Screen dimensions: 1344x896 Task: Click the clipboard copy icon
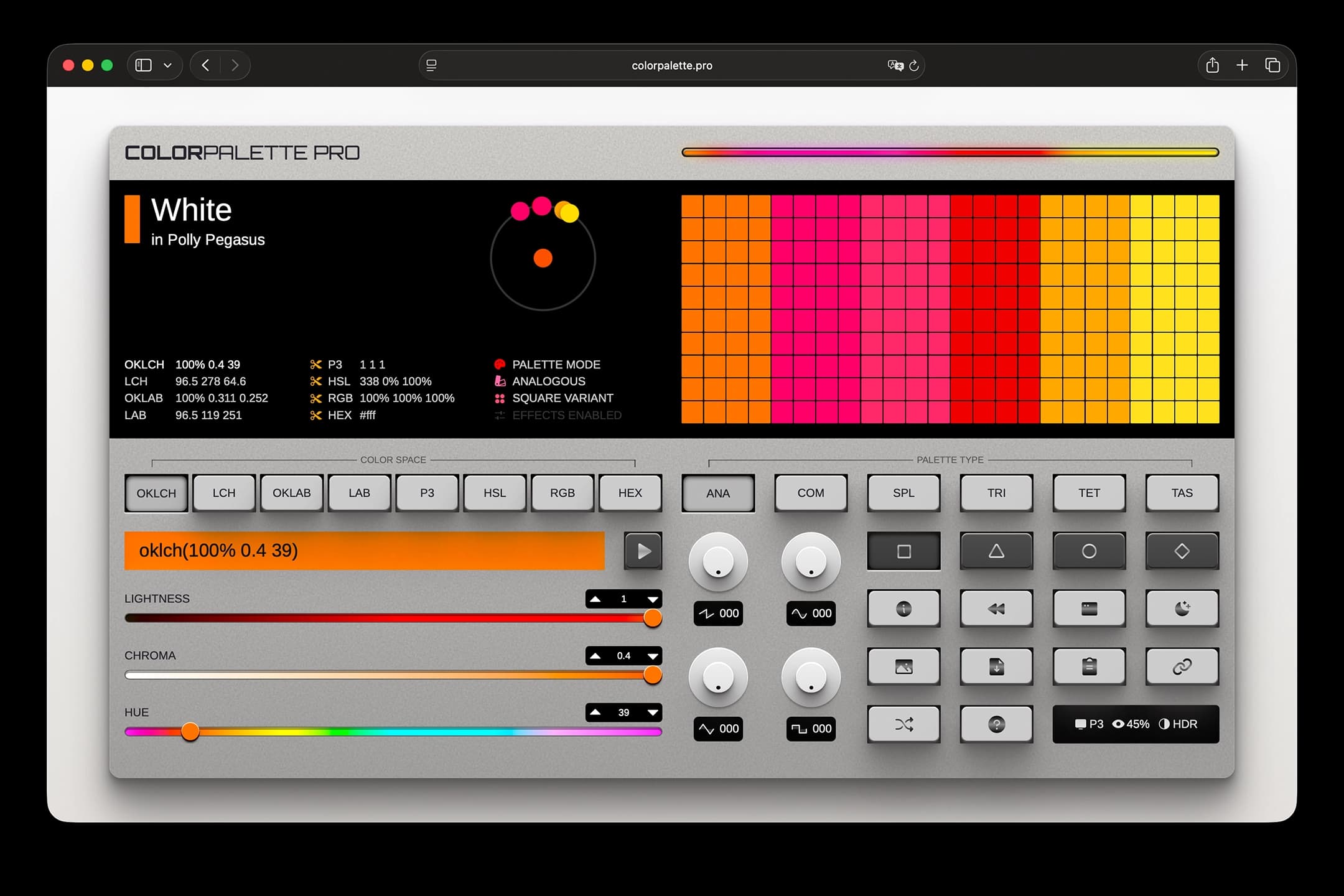(x=1089, y=666)
